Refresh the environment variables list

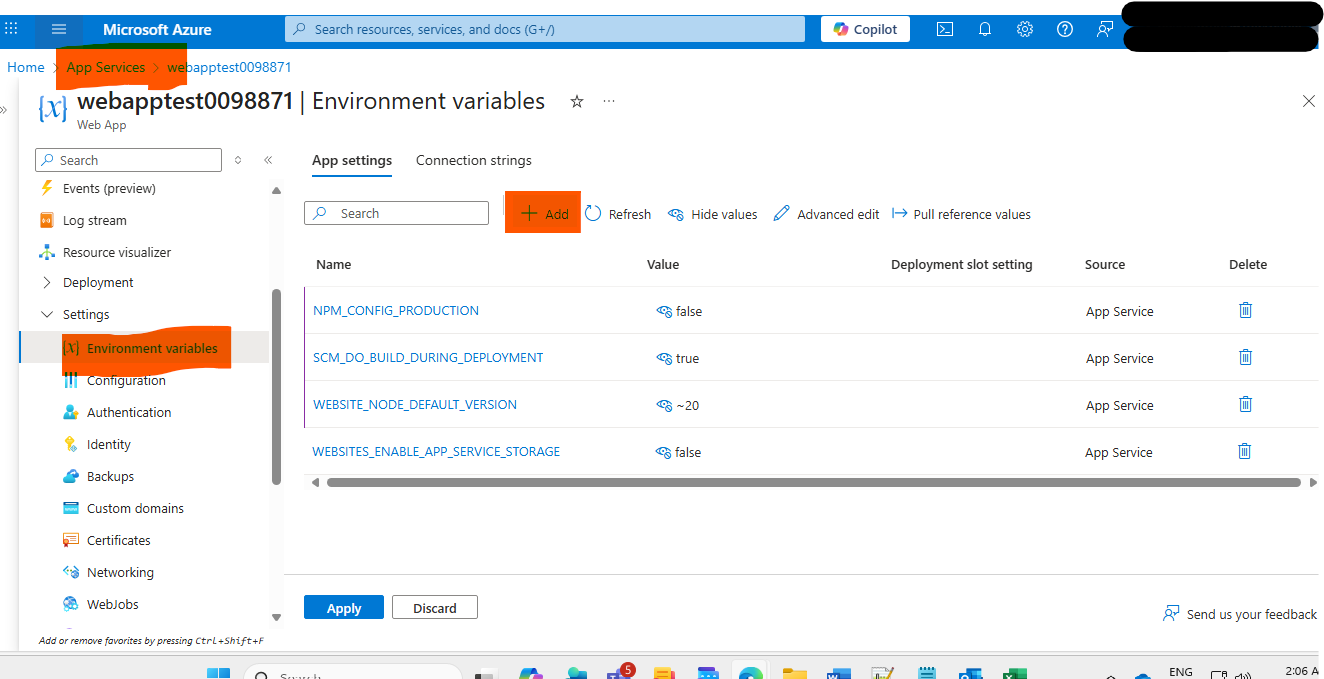(x=618, y=214)
